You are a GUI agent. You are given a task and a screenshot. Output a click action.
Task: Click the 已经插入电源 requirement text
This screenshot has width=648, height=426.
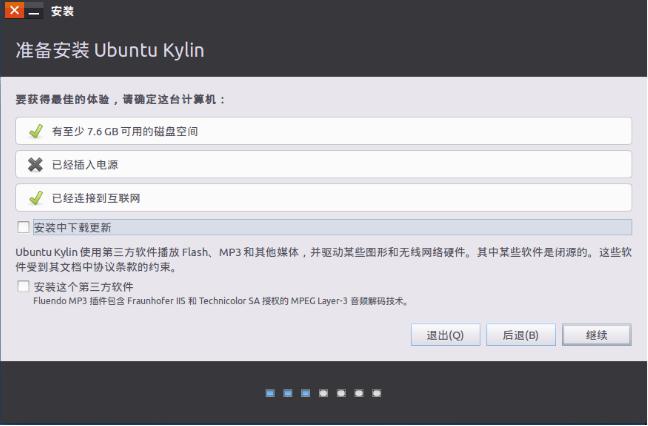[85, 165]
